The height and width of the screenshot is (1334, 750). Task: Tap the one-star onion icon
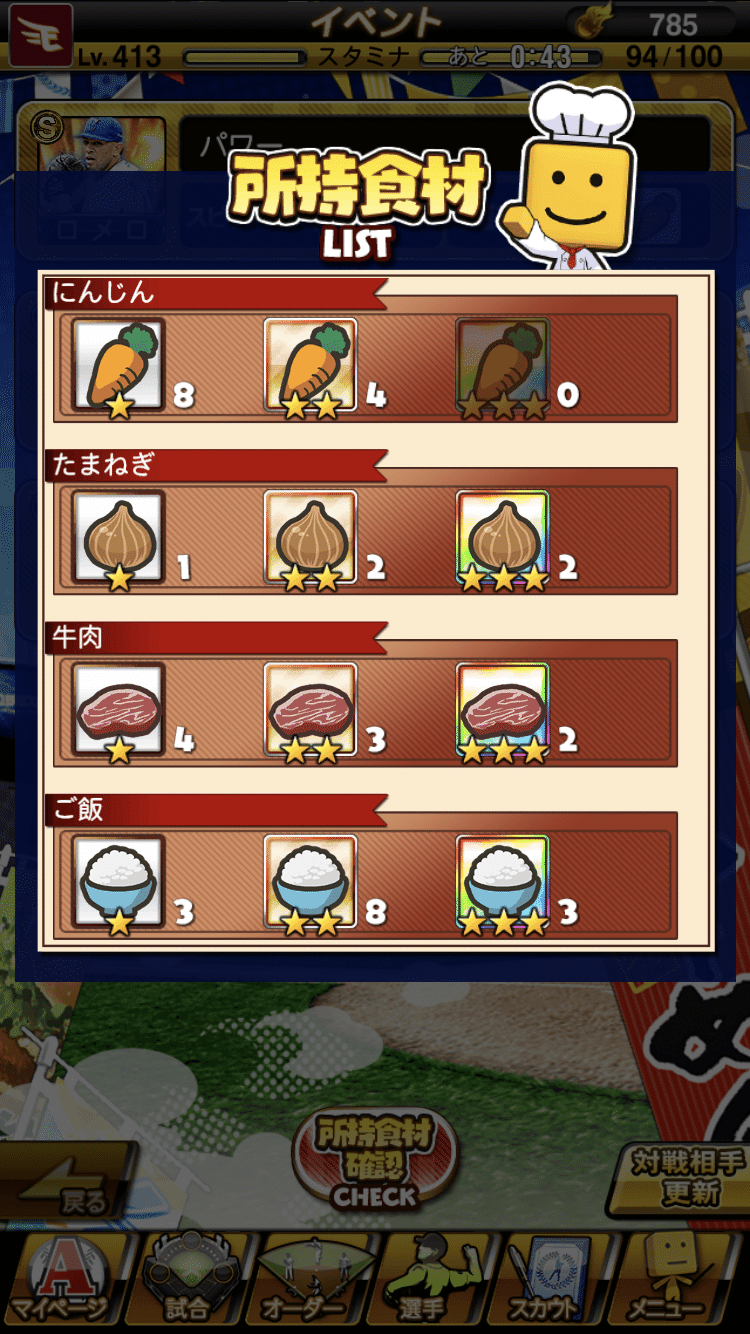click(x=118, y=539)
